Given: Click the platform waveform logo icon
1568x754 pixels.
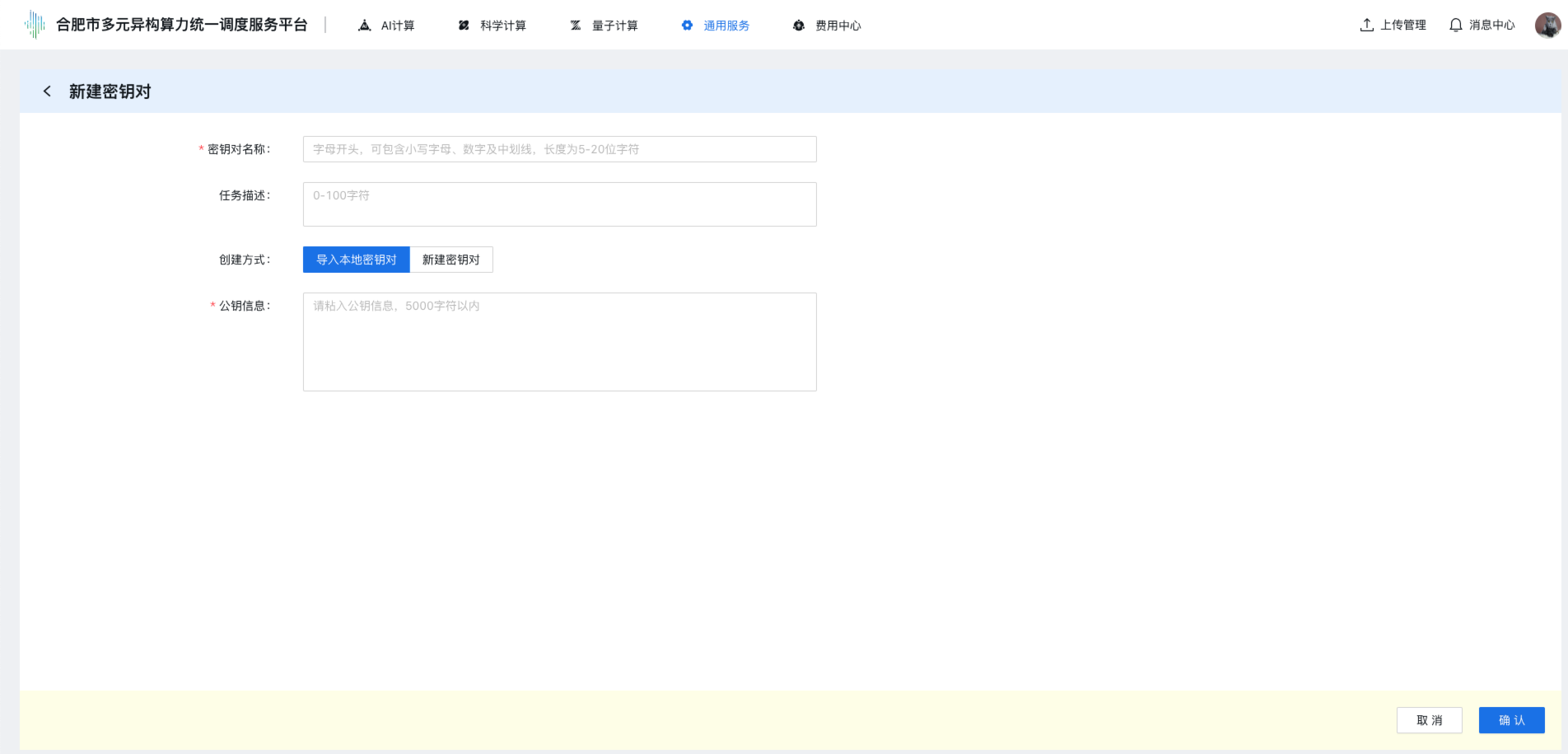Looking at the screenshot, I should coord(35,25).
